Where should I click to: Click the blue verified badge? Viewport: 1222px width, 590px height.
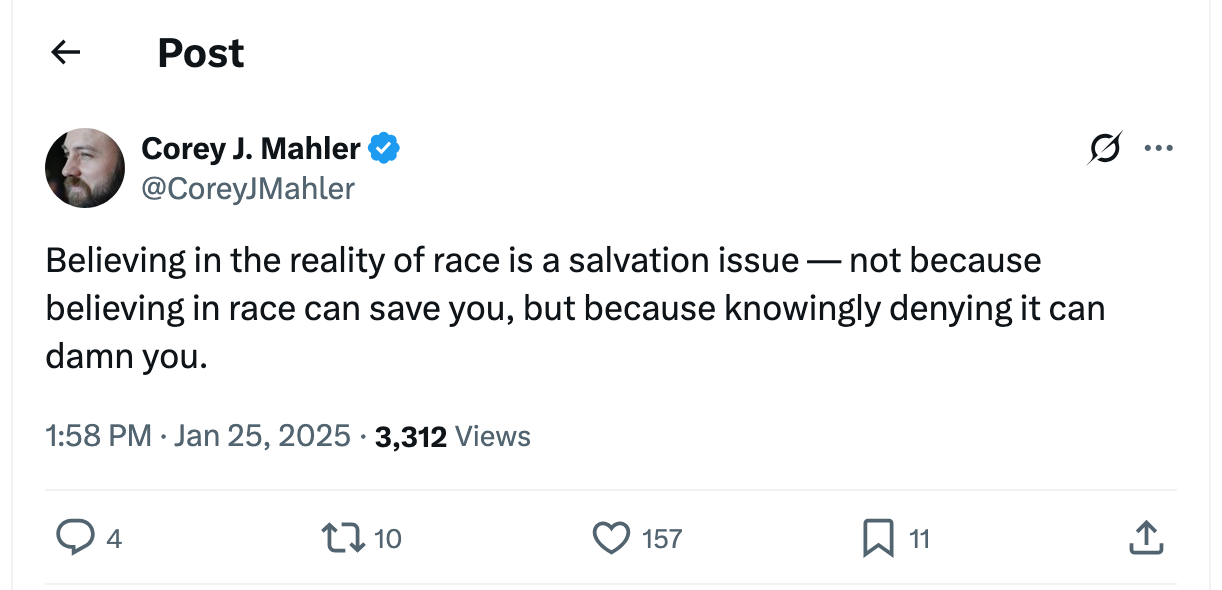[384, 149]
